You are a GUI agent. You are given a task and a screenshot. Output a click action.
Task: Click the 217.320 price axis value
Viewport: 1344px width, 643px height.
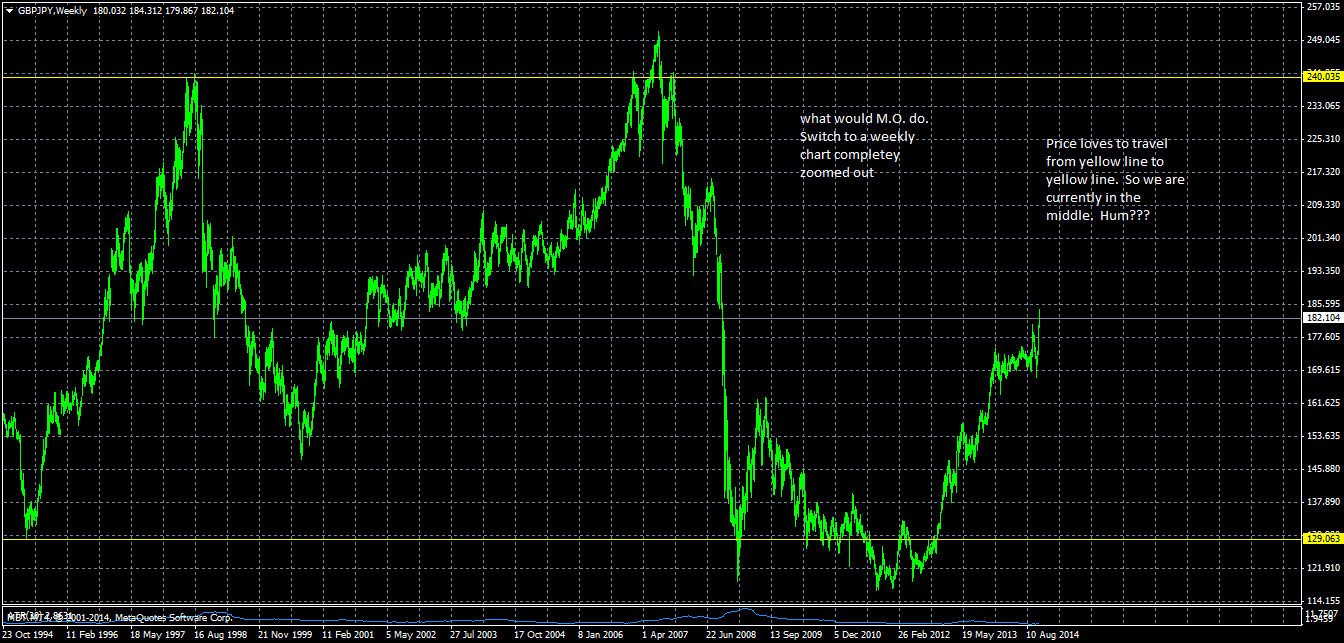[x=1323, y=172]
